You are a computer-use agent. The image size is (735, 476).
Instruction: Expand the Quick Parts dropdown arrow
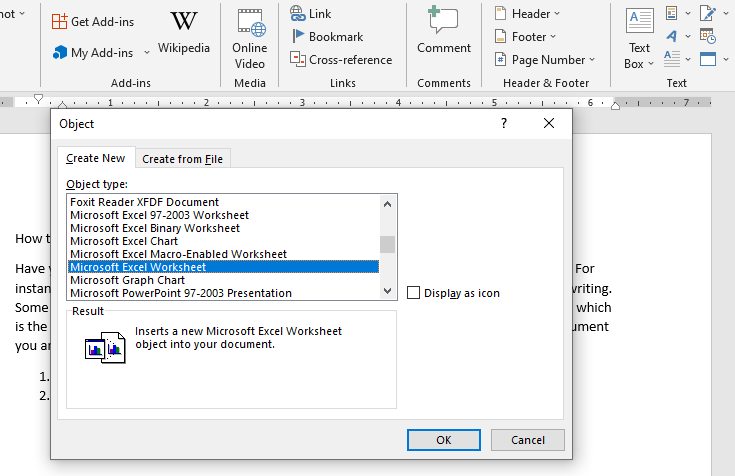[688, 14]
